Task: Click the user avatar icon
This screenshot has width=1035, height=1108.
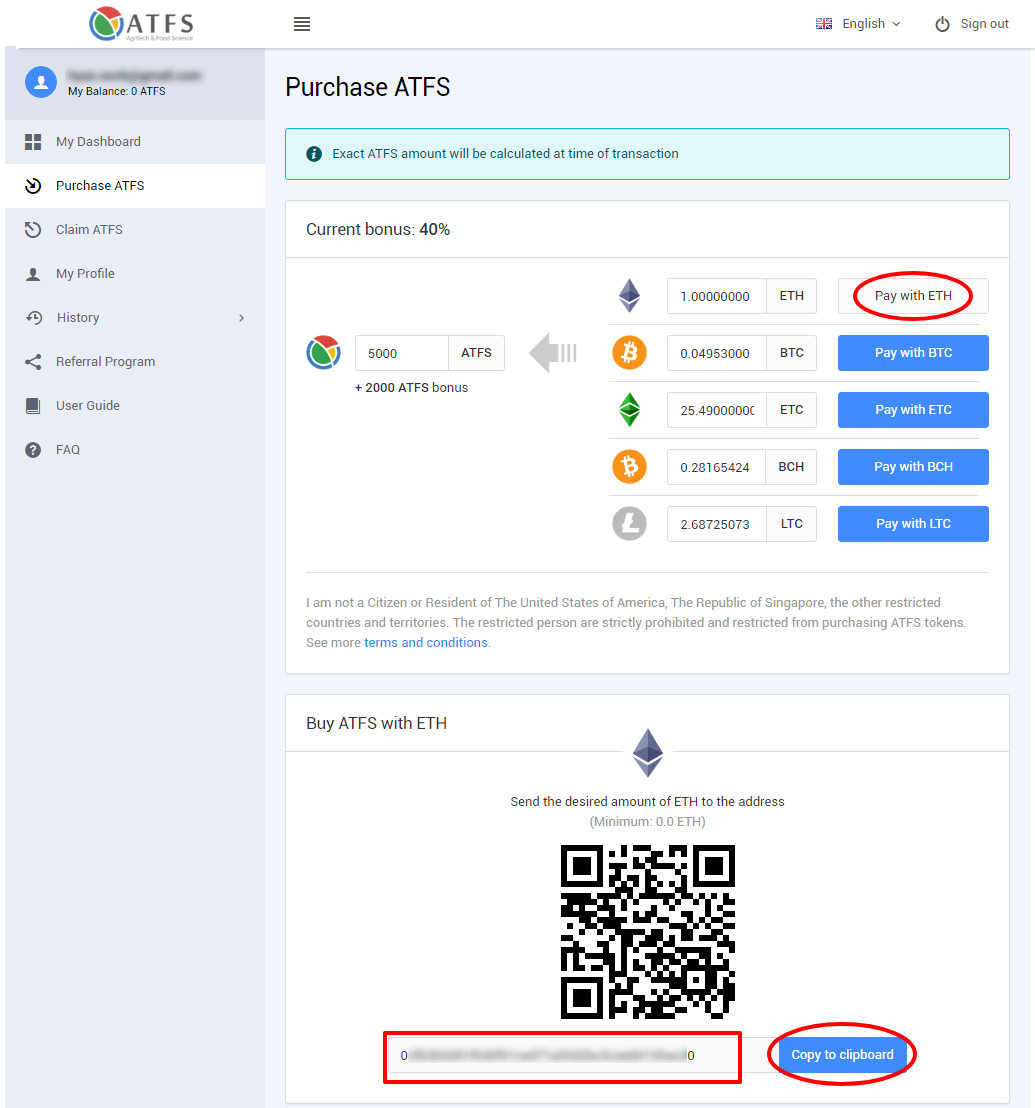Action: (x=41, y=82)
